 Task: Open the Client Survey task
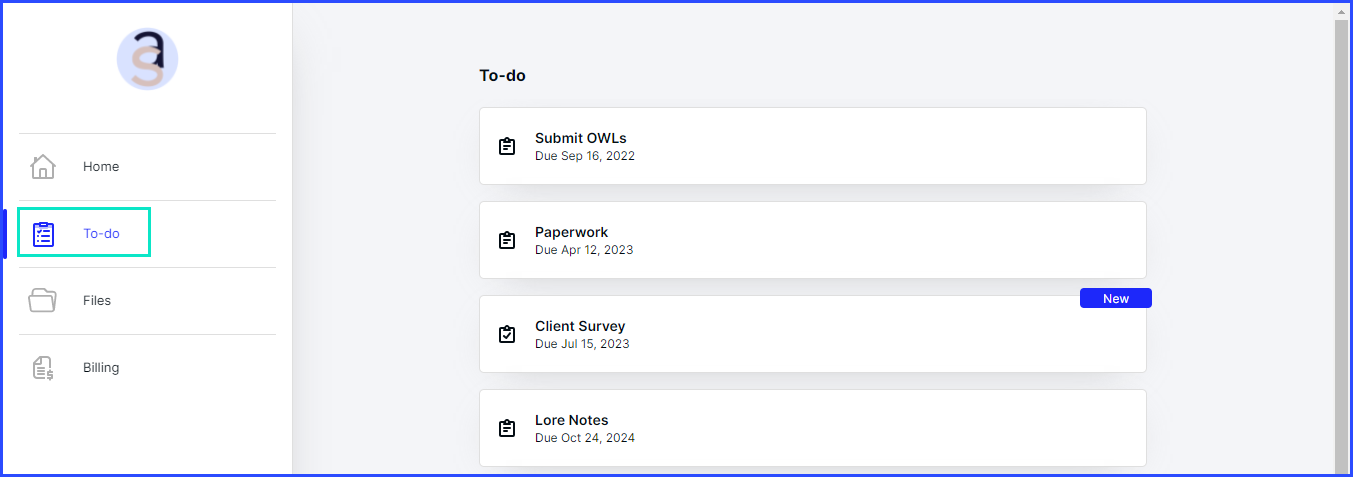tap(812, 334)
